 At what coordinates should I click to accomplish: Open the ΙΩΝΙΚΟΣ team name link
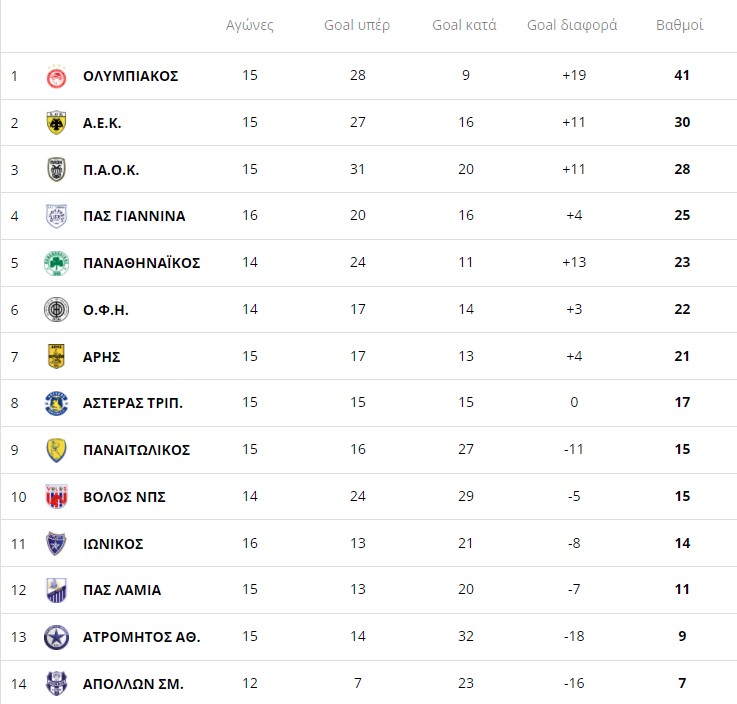[x=114, y=544]
